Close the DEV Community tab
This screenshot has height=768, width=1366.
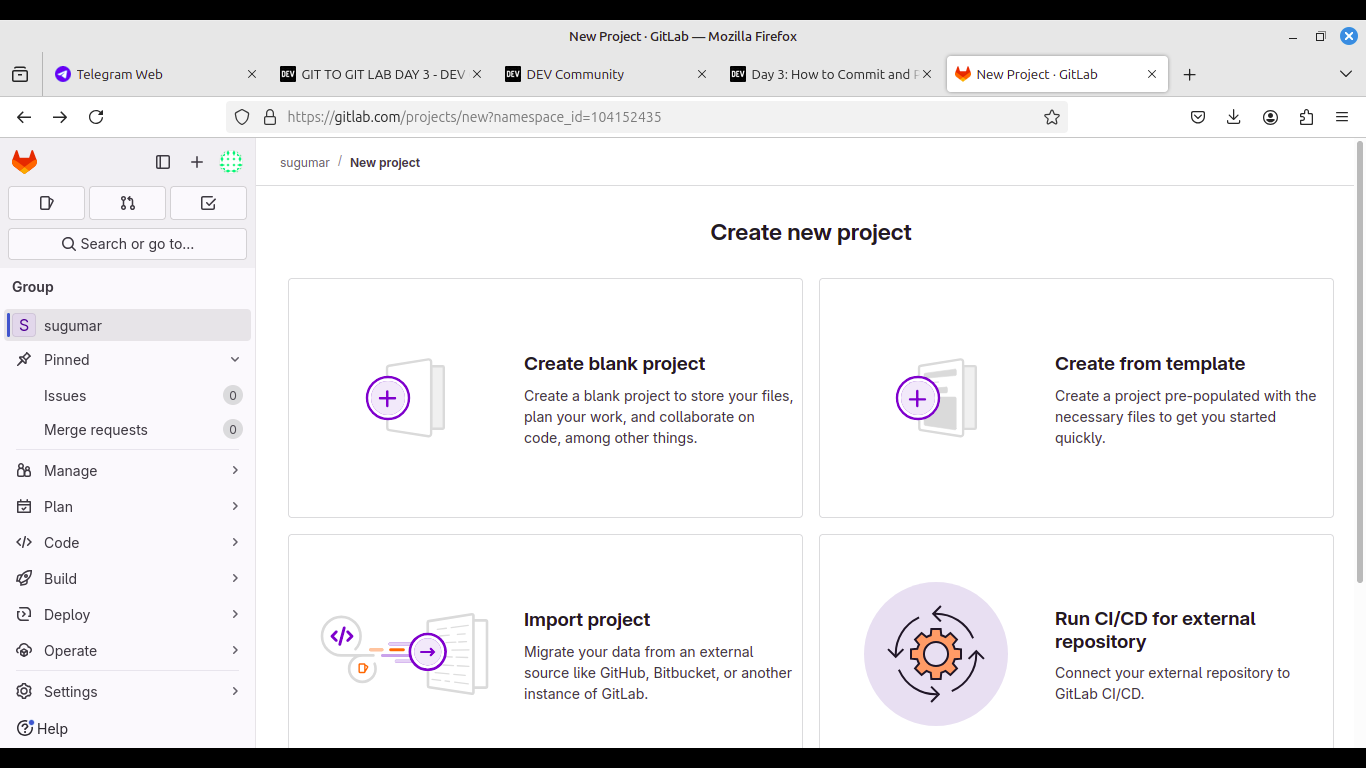[x=702, y=74]
